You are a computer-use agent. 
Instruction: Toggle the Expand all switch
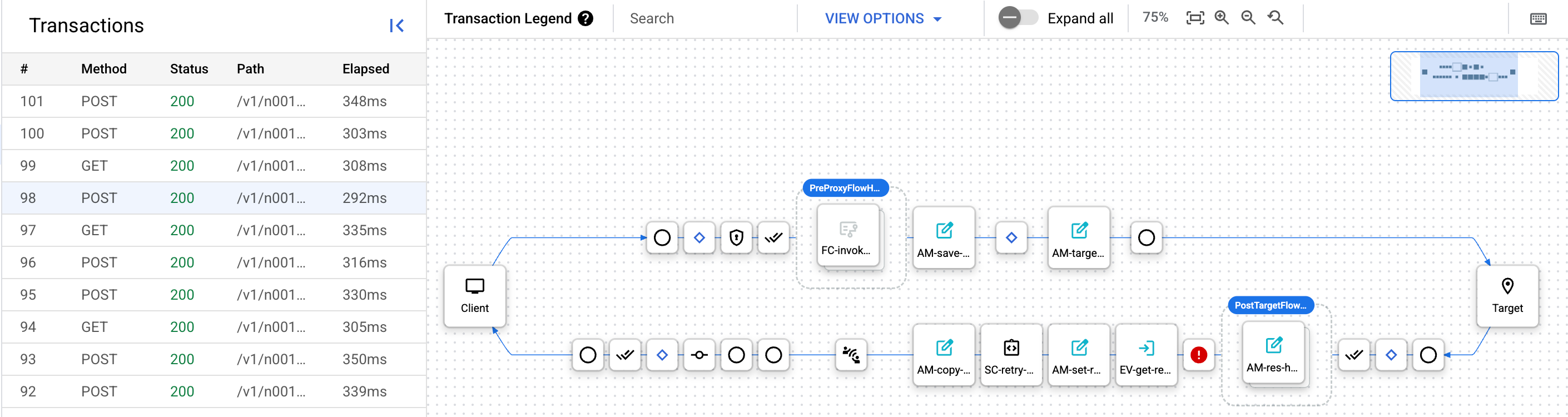(1018, 18)
